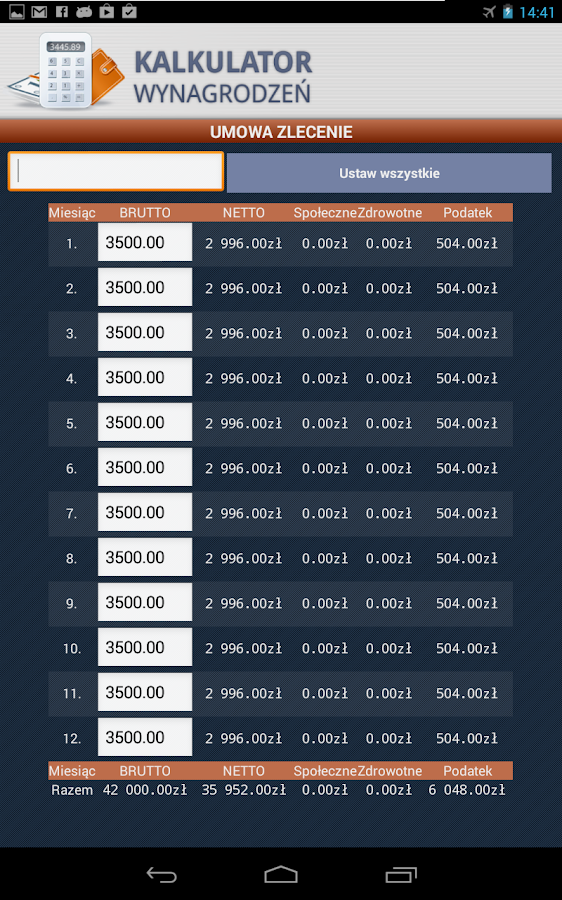
Task: Click the 'Ustaw wszystkie' button
Action: point(389,173)
